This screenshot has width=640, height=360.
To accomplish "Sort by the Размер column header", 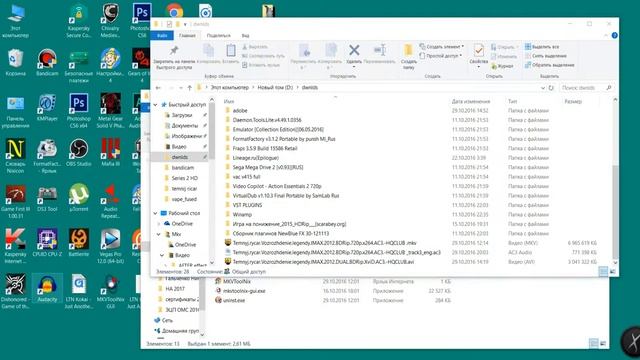I will (x=573, y=101).
